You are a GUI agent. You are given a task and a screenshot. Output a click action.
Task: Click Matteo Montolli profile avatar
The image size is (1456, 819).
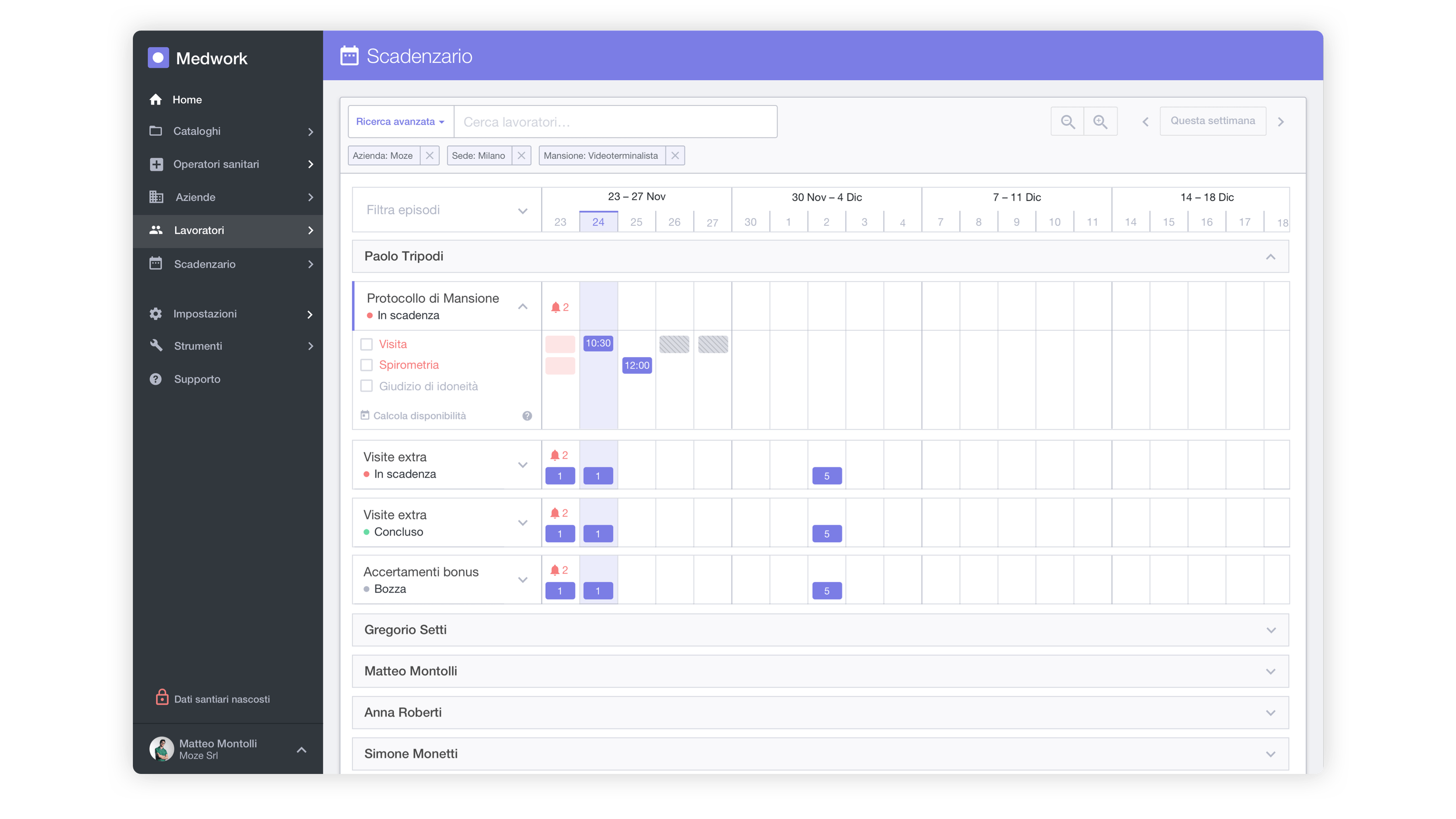(162, 749)
